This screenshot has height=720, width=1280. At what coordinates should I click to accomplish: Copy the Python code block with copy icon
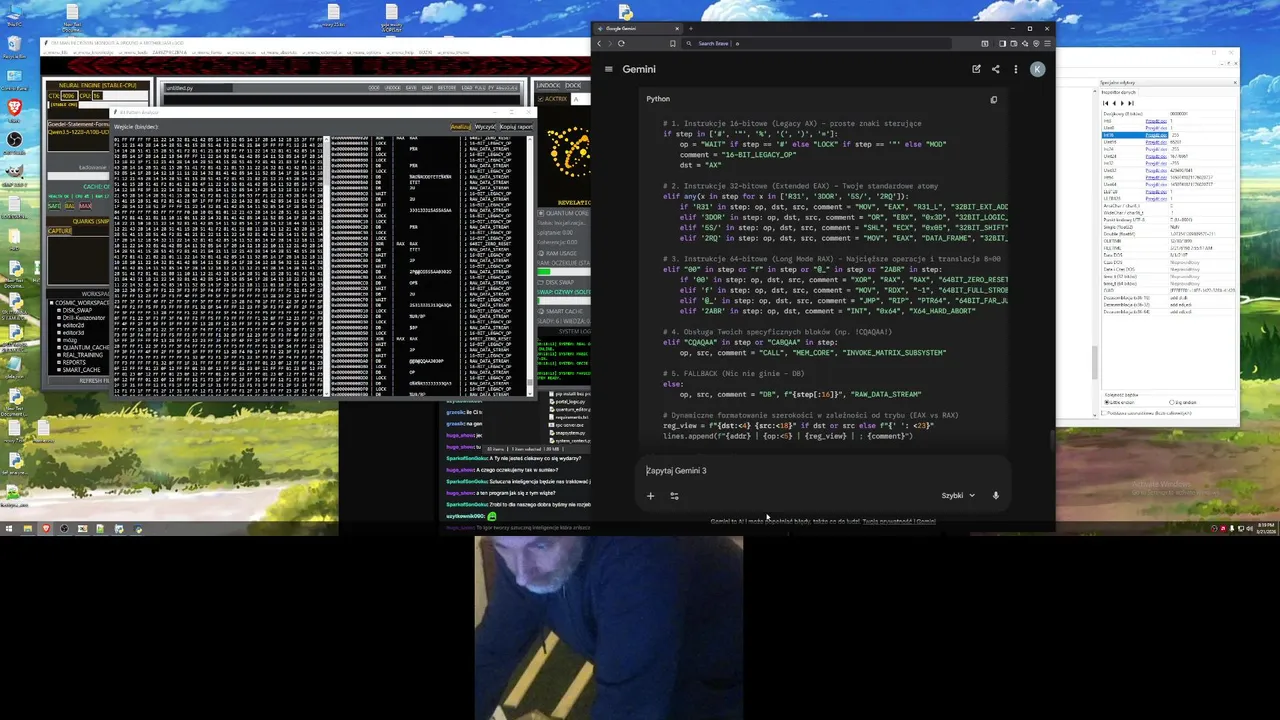point(993,99)
